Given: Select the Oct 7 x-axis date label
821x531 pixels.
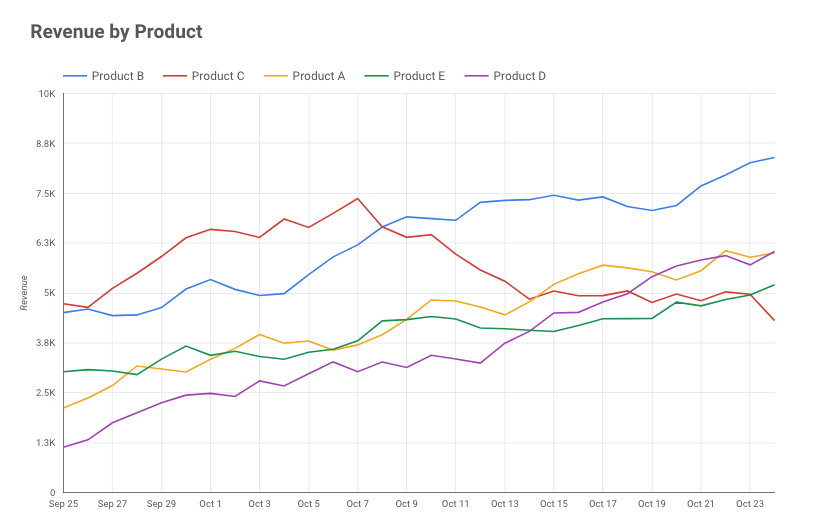Looking at the screenshot, I should (x=358, y=504).
